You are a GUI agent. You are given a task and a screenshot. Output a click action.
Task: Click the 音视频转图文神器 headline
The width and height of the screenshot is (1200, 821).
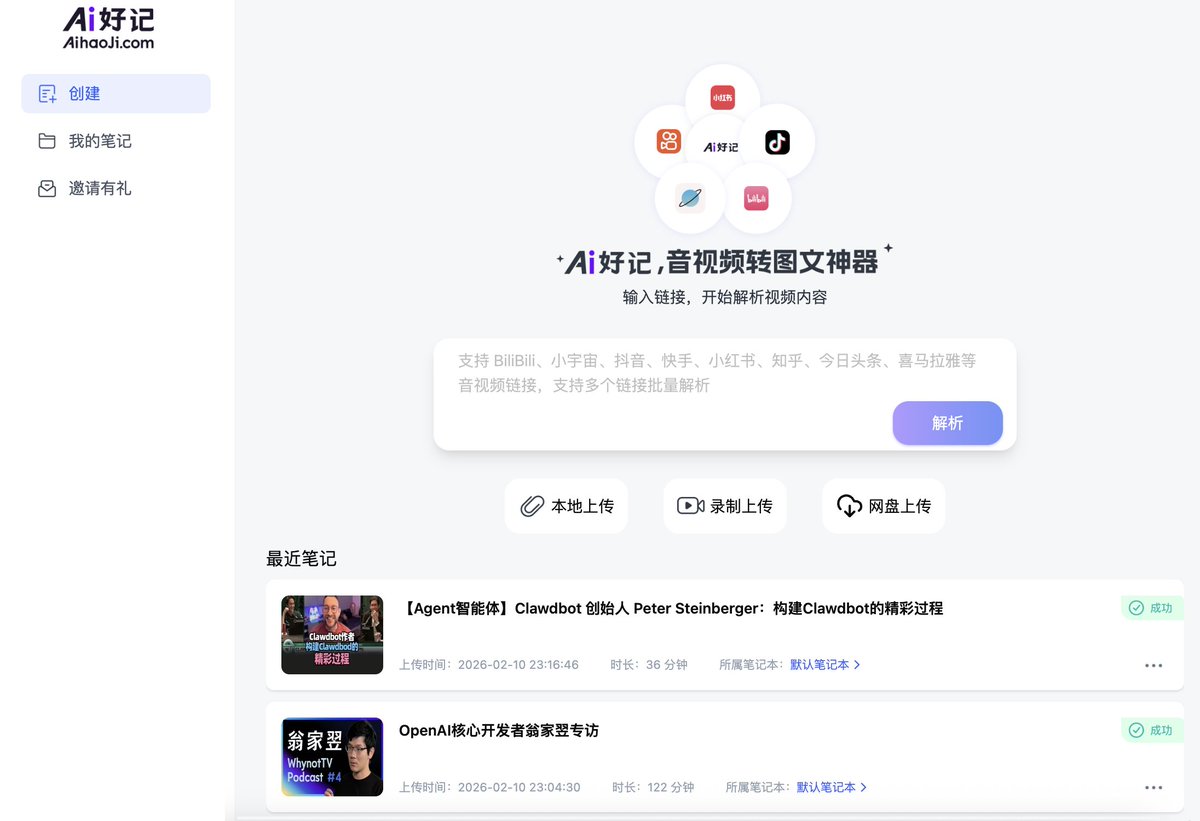(x=773, y=262)
